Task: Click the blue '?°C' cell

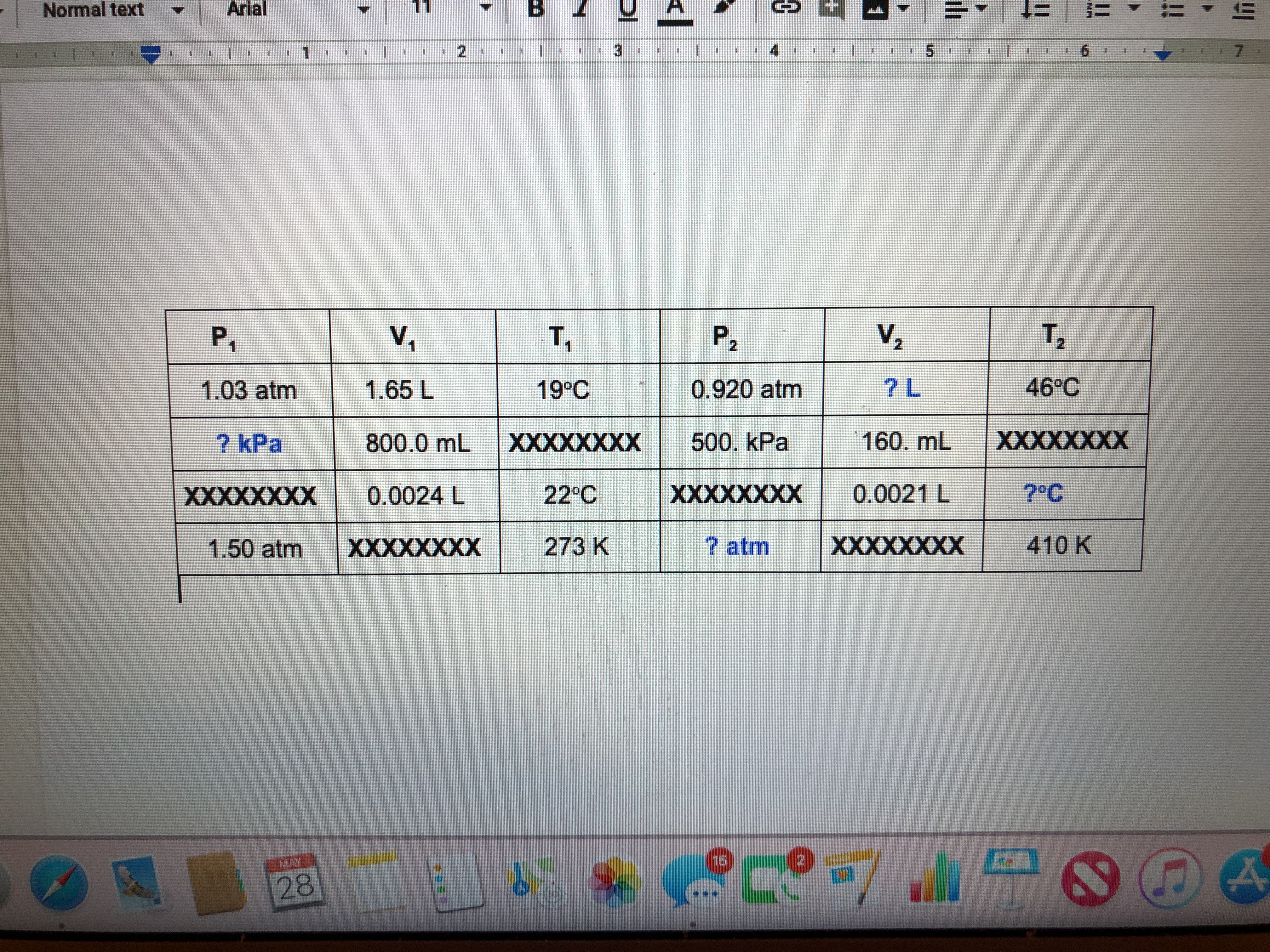Action: [x=1065, y=494]
